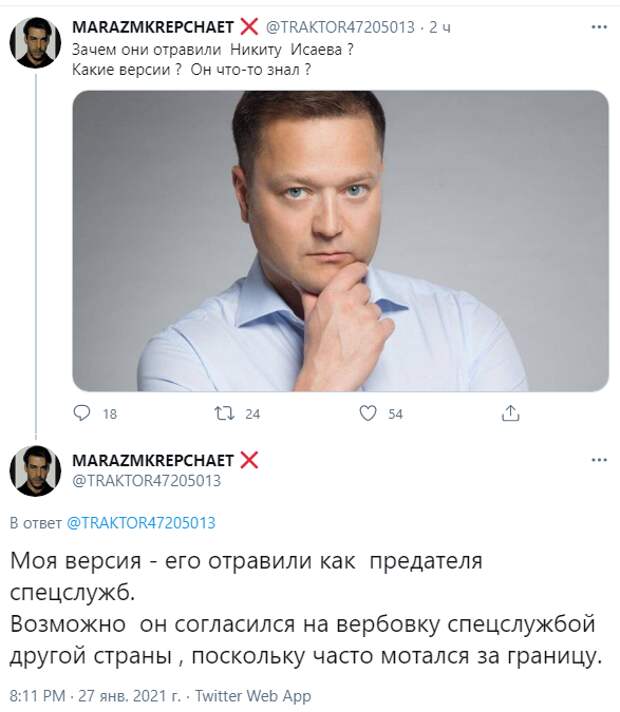Click @TRAKTOR47205013 mention after 'В ответ'
620x712 pixels.
[141, 523]
